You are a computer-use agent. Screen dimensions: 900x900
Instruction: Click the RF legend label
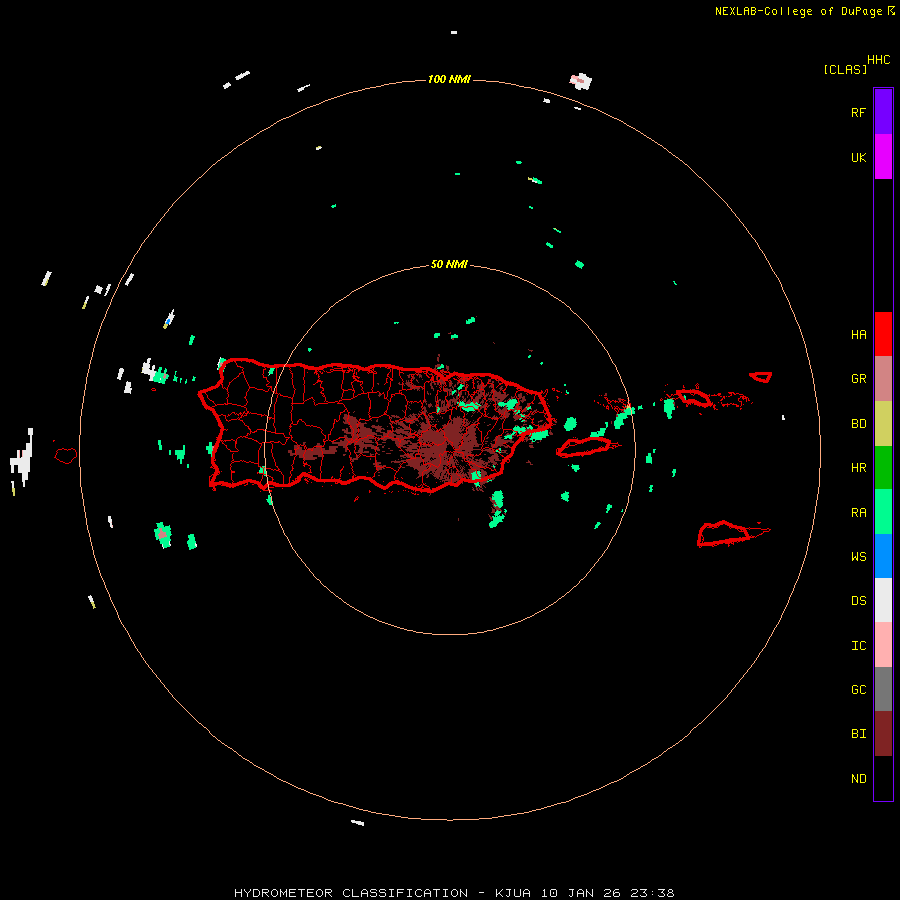pos(858,112)
